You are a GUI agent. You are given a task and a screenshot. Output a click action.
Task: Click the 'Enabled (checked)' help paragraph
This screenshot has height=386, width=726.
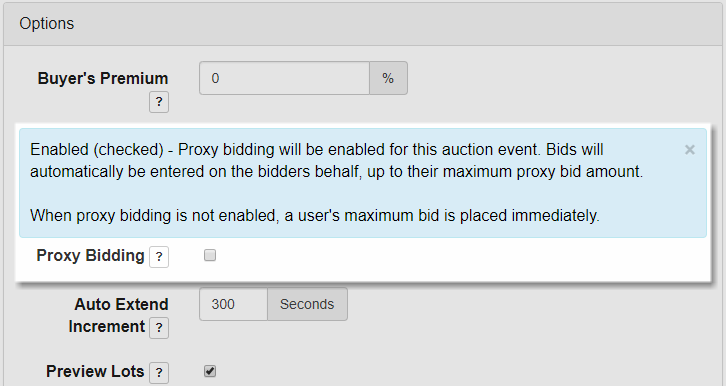coord(337,161)
